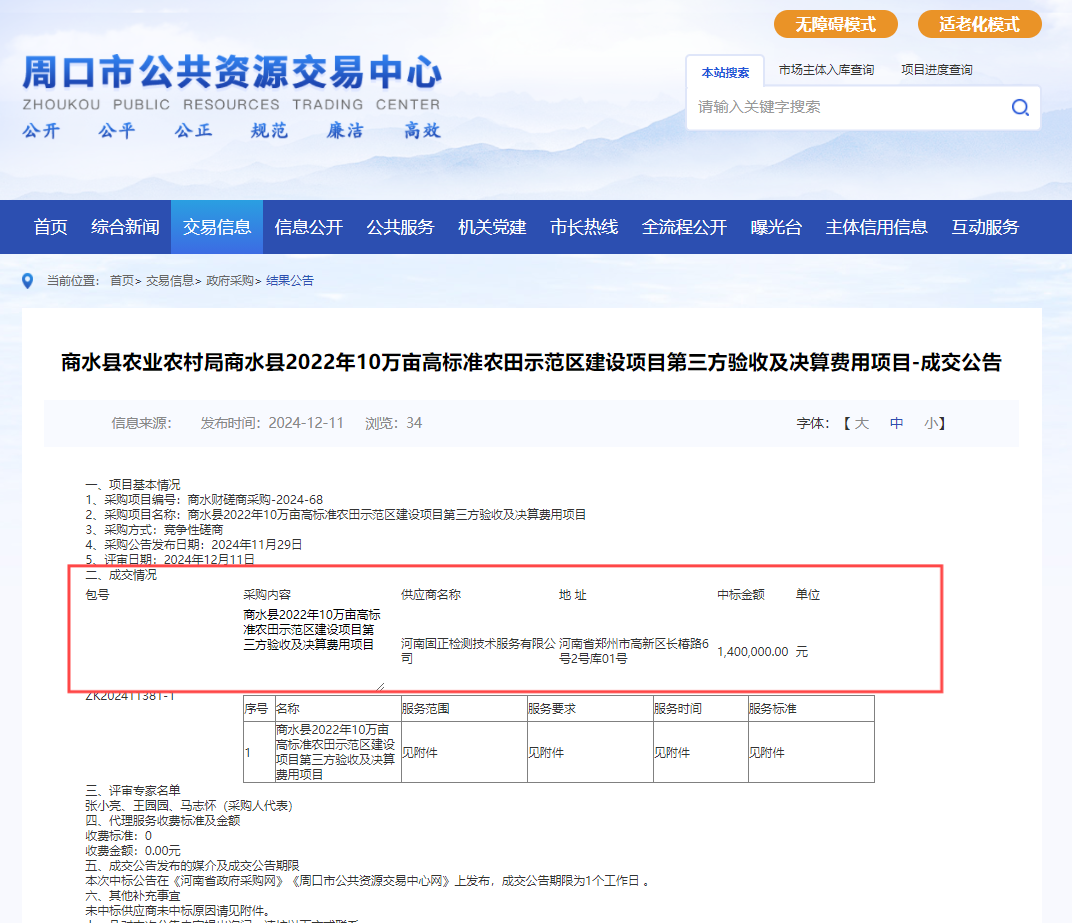Set font size to 小
Image resolution: width=1072 pixels, height=923 pixels.
click(930, 423)
